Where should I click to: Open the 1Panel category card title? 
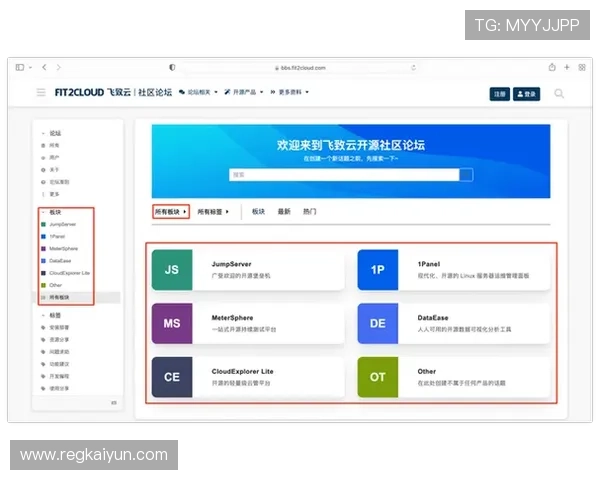click(x=429, y=264)
